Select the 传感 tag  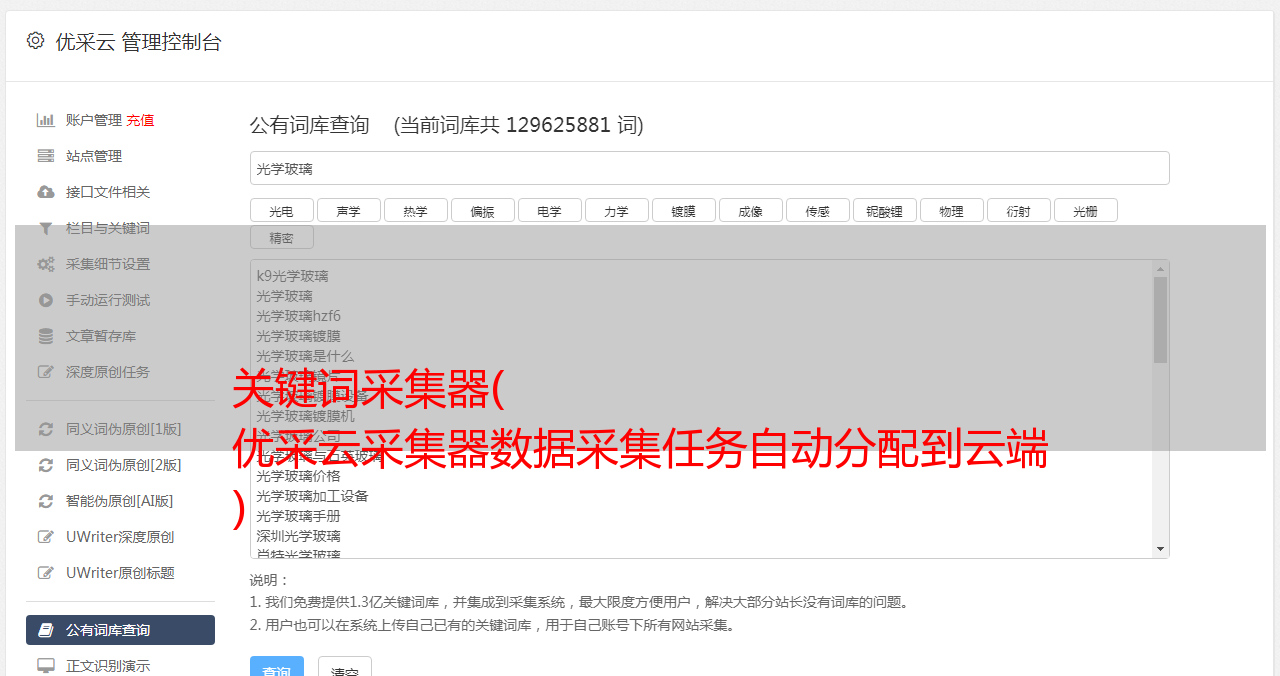click(x=817, y=210)
